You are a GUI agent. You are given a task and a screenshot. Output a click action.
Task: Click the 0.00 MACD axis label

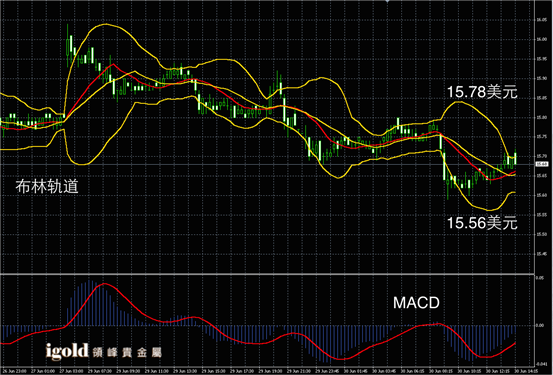pos(540,325)
